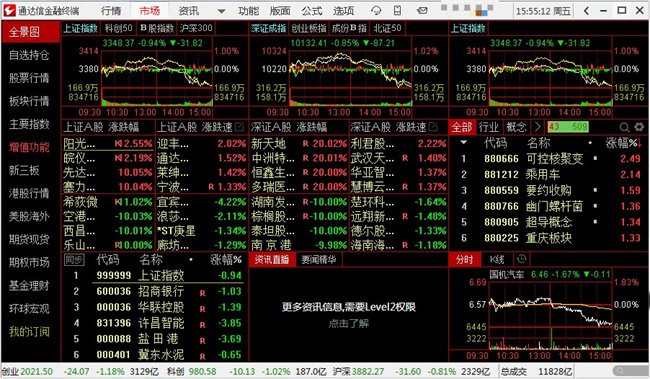Open 增值功能 in the sidebar
Image resolution: width=650 pixels, height=379 pixels.
[x=29, y=147]
